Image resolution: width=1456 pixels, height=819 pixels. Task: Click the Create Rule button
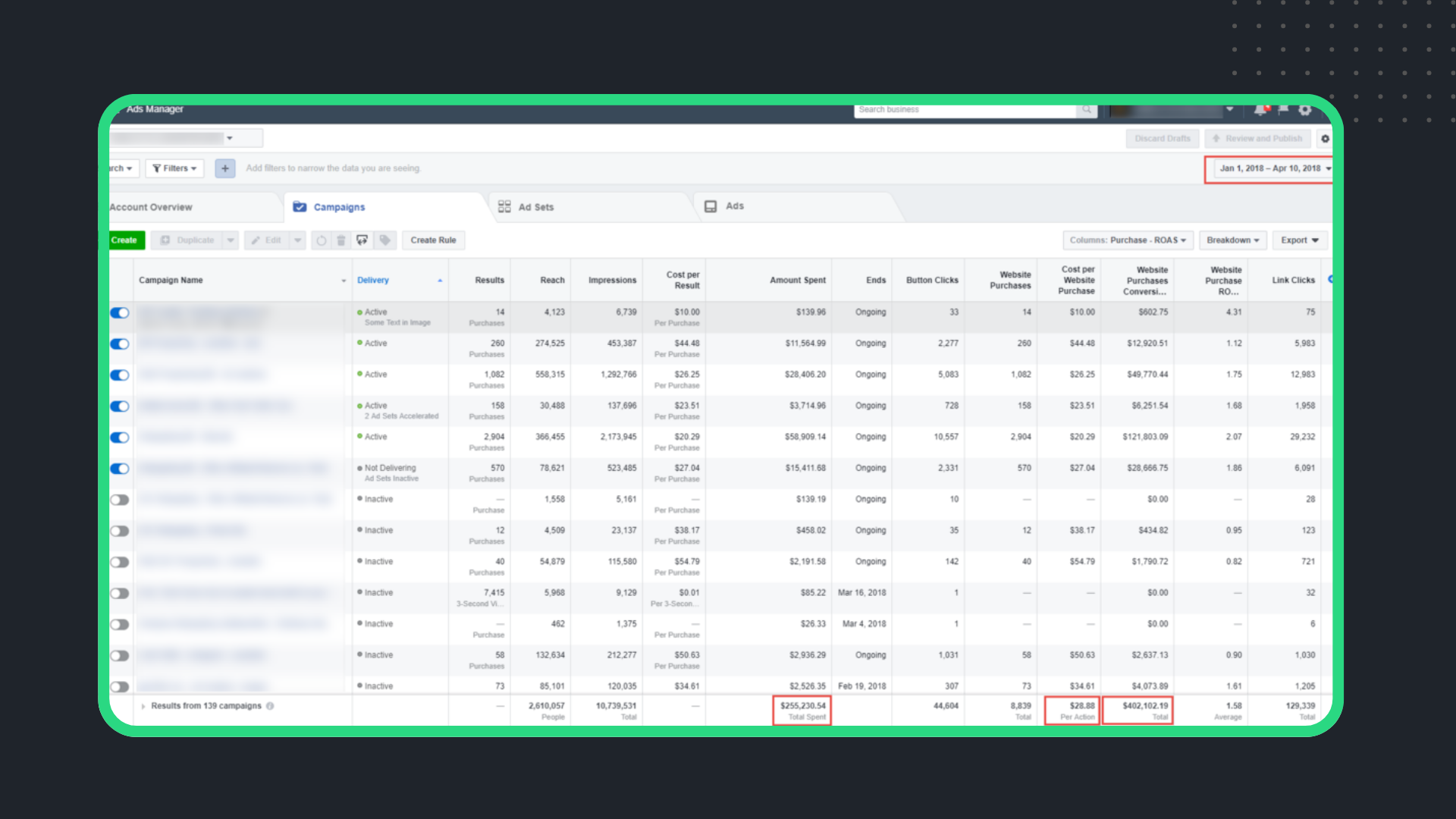click(433, 240)
